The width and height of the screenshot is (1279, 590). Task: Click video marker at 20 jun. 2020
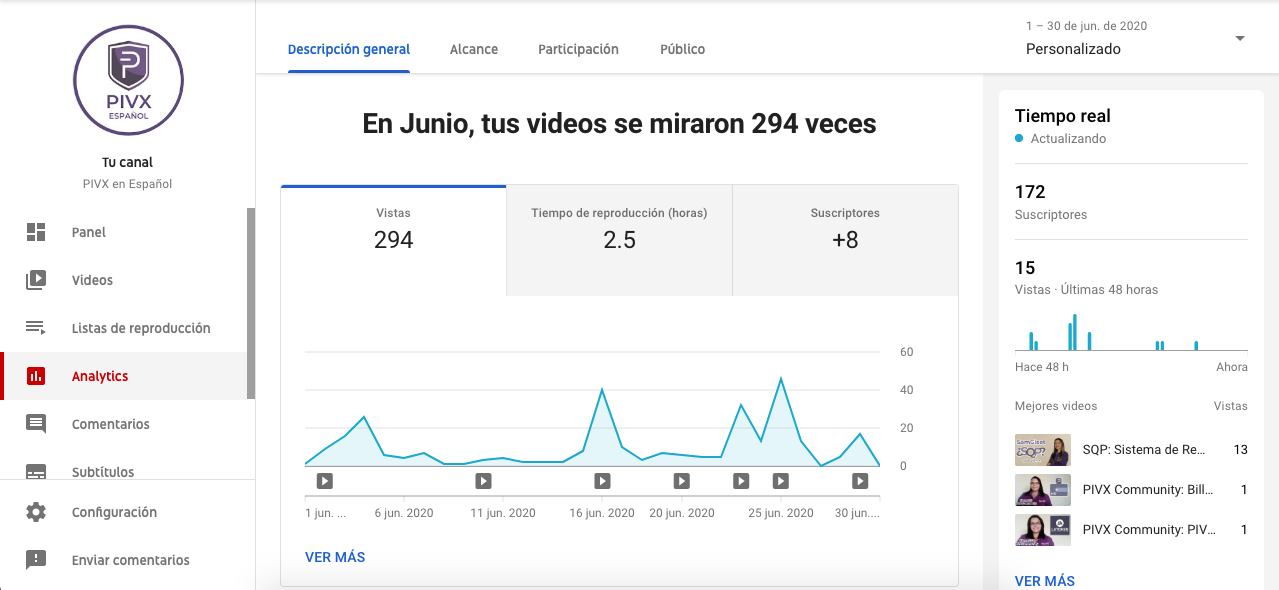tap(681, 481)
